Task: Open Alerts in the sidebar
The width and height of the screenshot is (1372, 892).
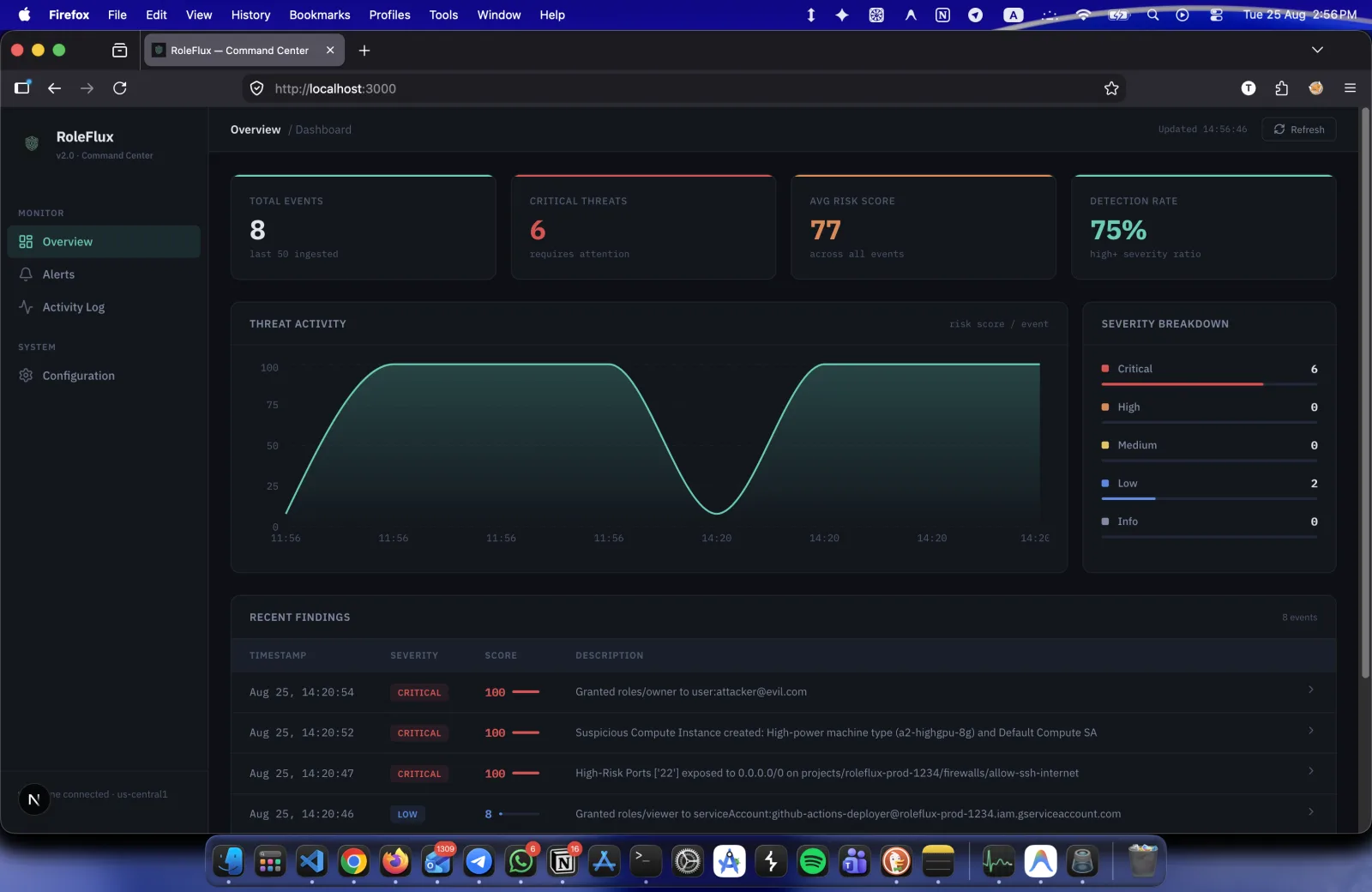Action: coord(104,274)
